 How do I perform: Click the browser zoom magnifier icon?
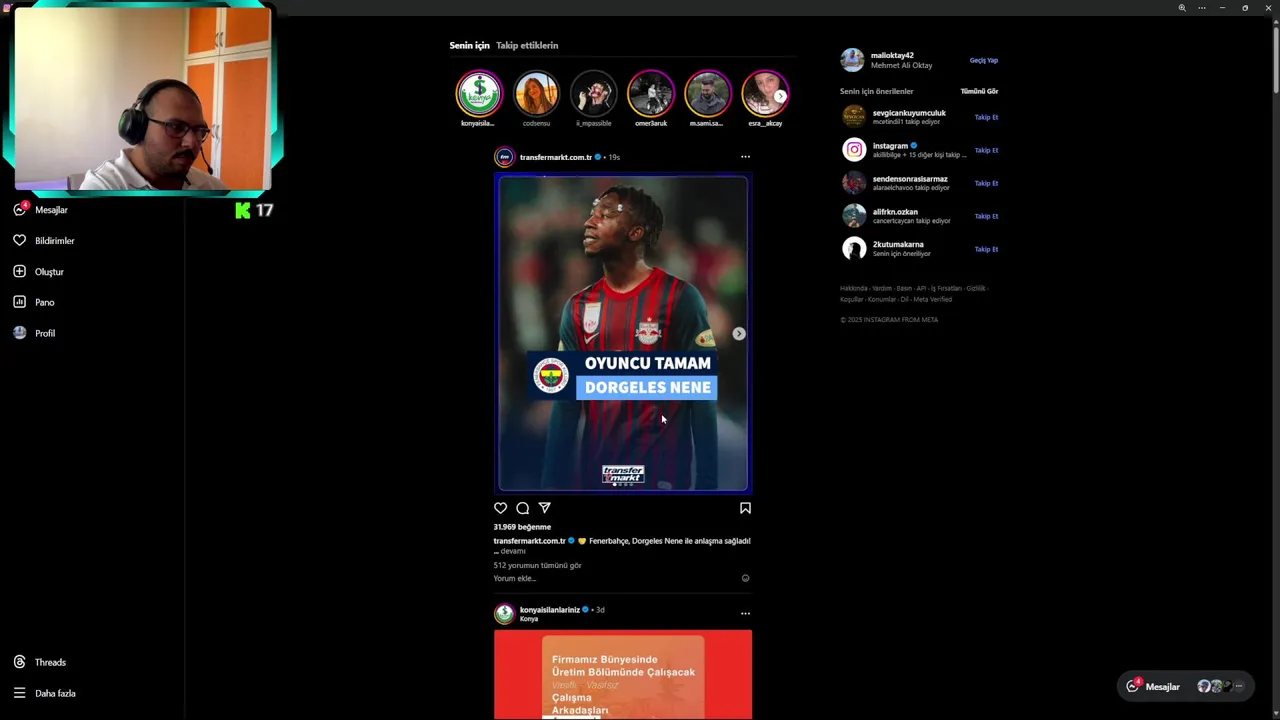[x=1182, y=8]
